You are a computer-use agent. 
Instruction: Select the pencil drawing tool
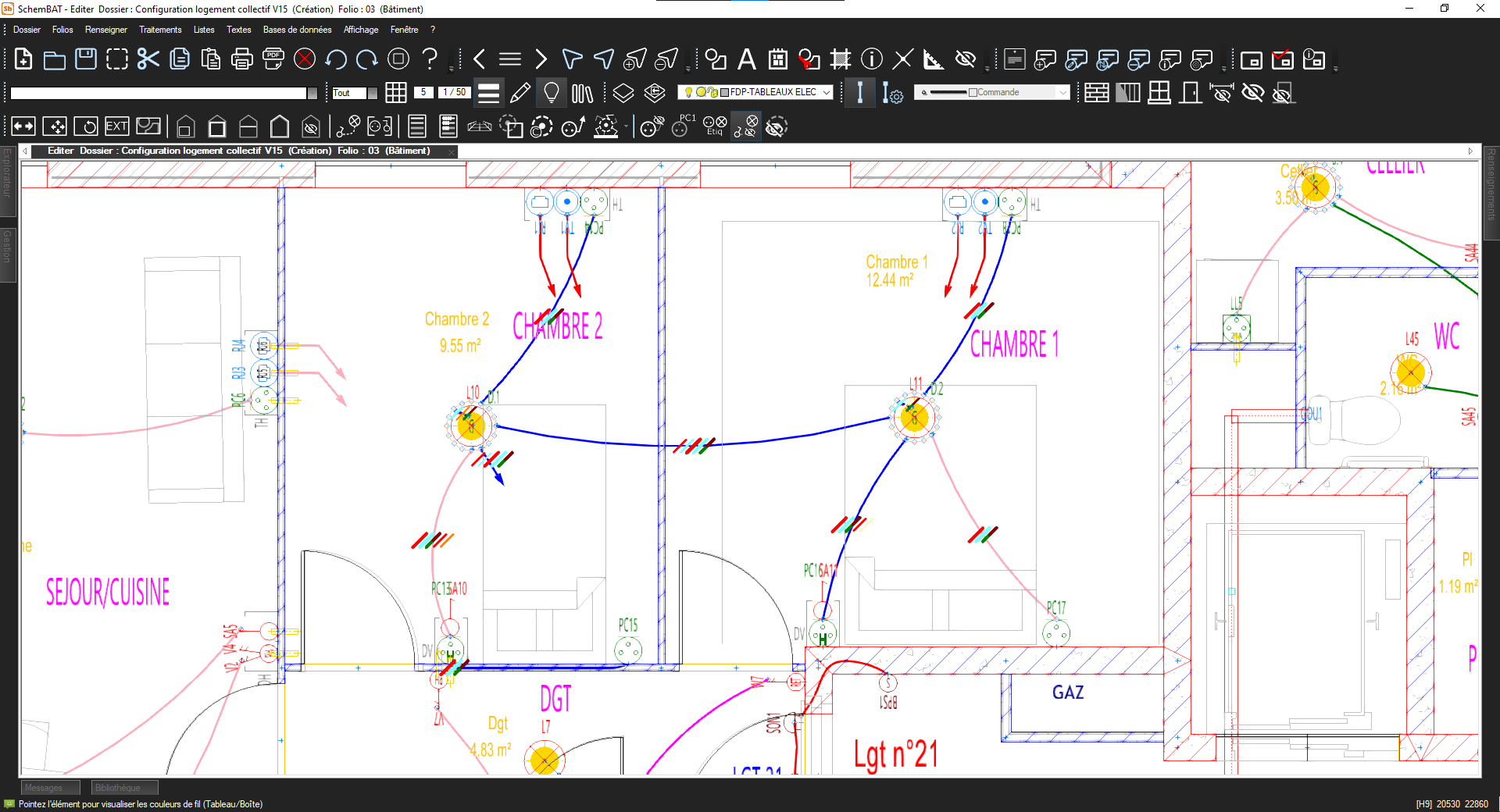(x=520, y=93)
